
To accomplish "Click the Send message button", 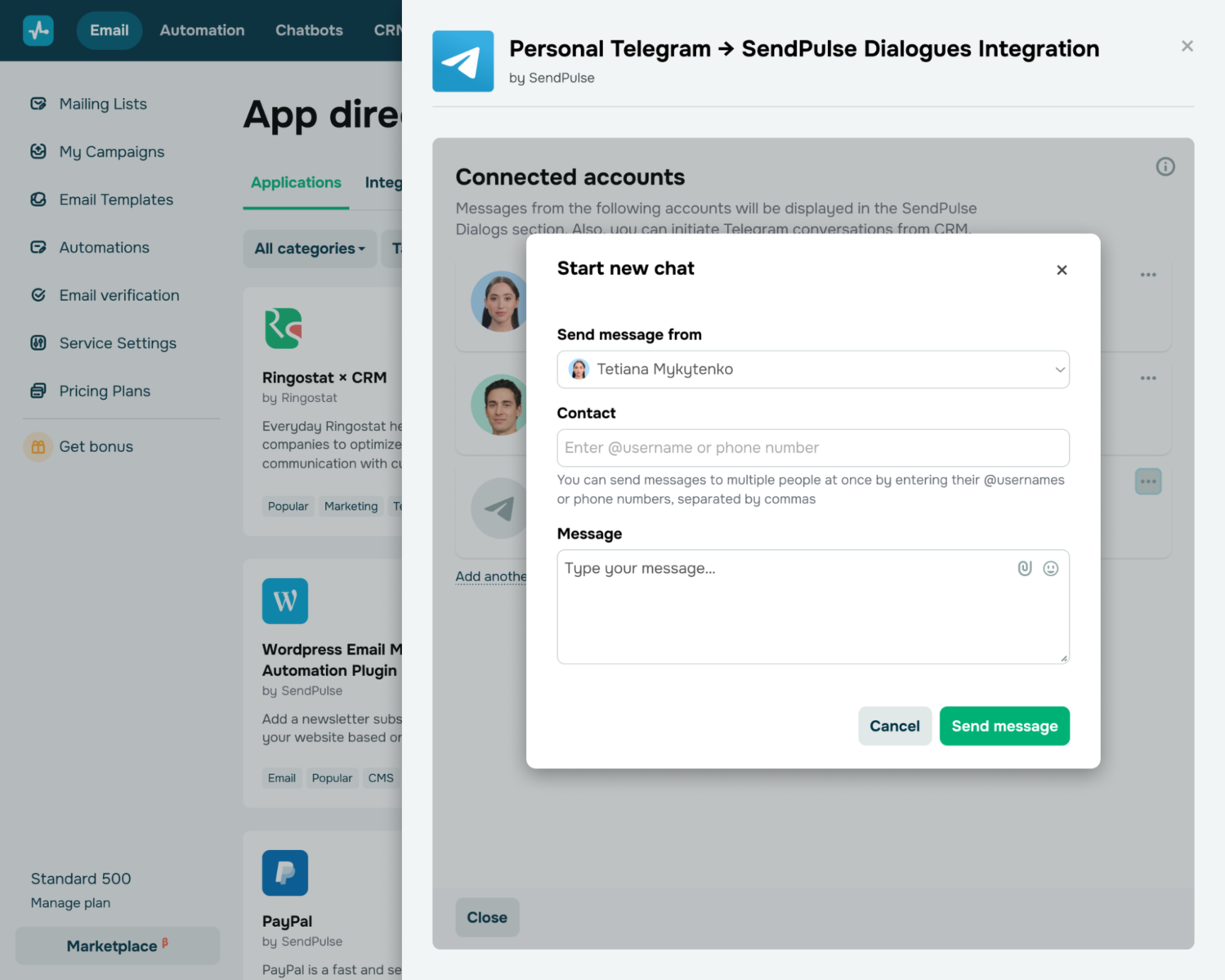I will (x=1004, y=726).
